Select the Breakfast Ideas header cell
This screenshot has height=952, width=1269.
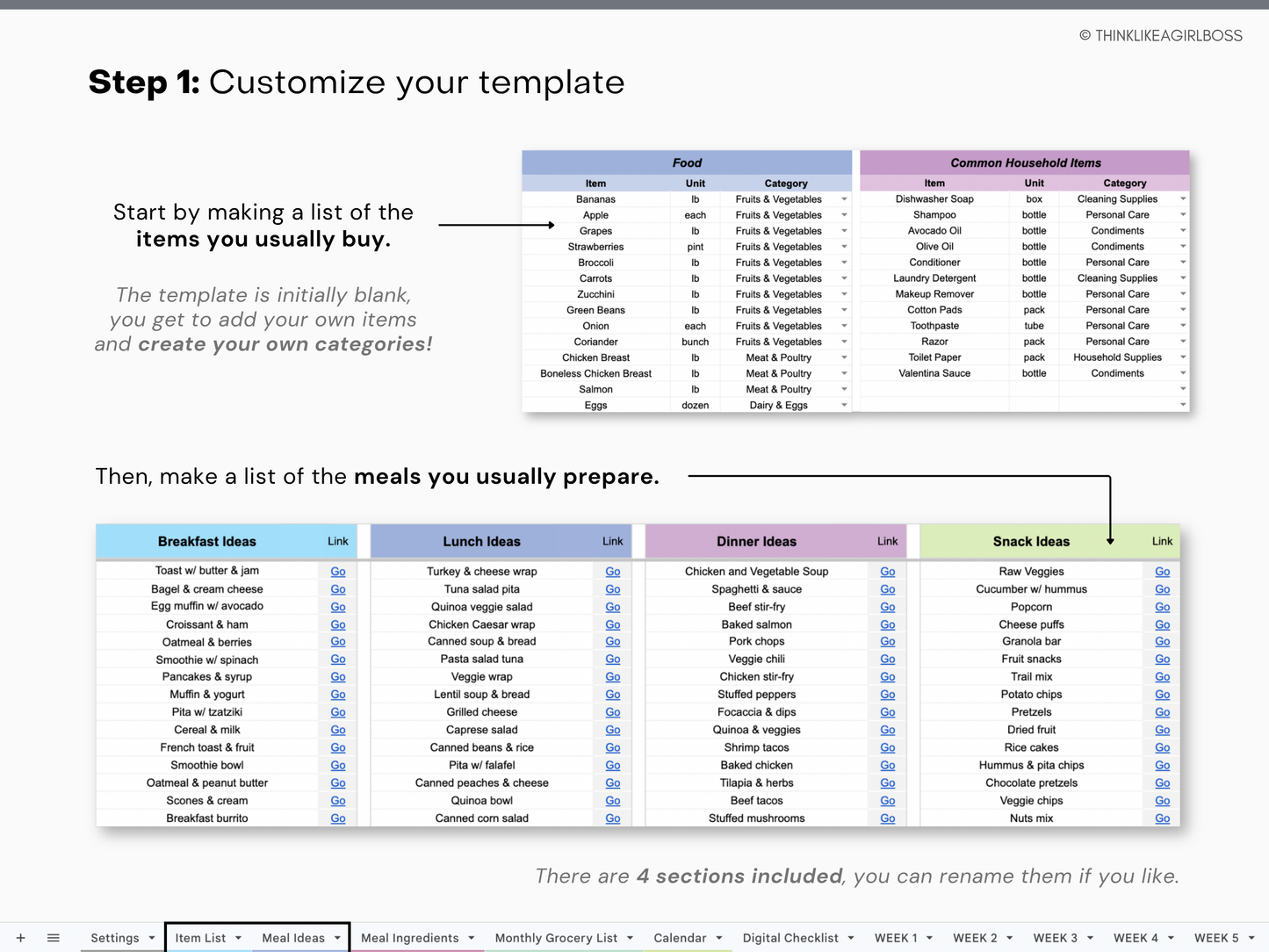click(x=207, y=542)
